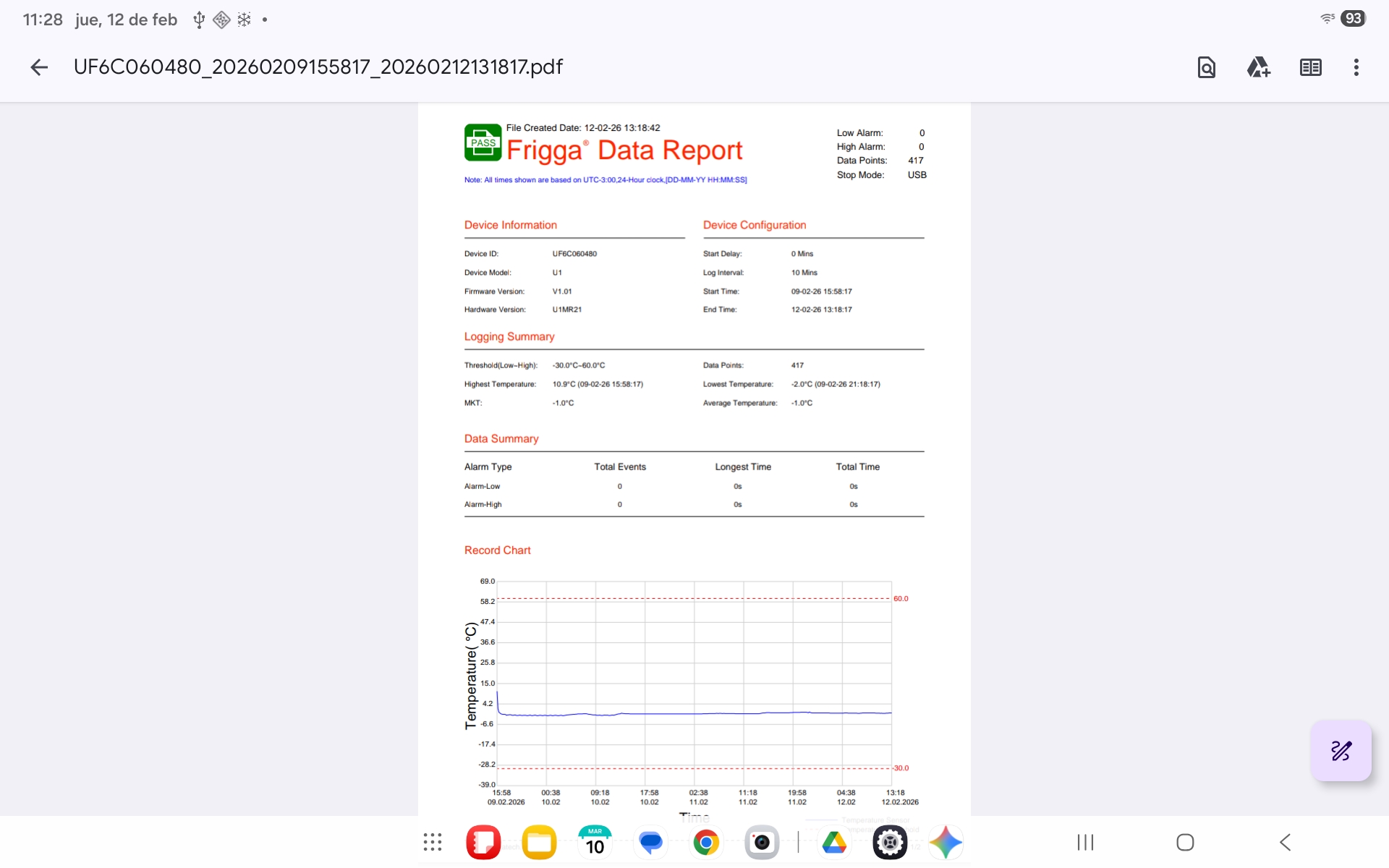Launch the red notes app in the taskbar
The height and width of the screenshot is (868, 1389).
tap(483, 842)
